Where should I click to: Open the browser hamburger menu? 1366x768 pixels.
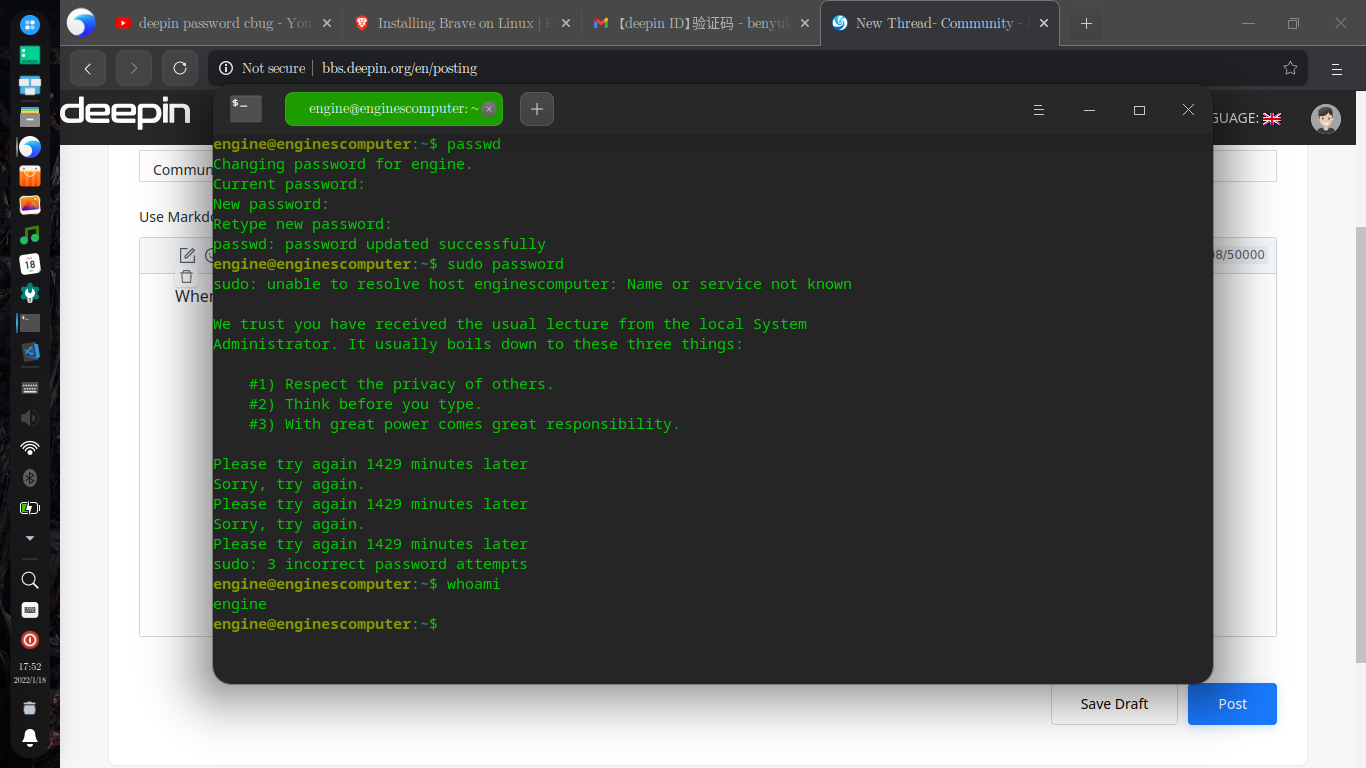pyautogui.click(x=1336, y=68)
